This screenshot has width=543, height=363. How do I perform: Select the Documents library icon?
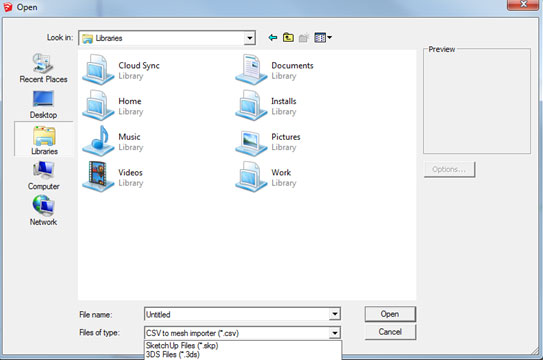251,69
